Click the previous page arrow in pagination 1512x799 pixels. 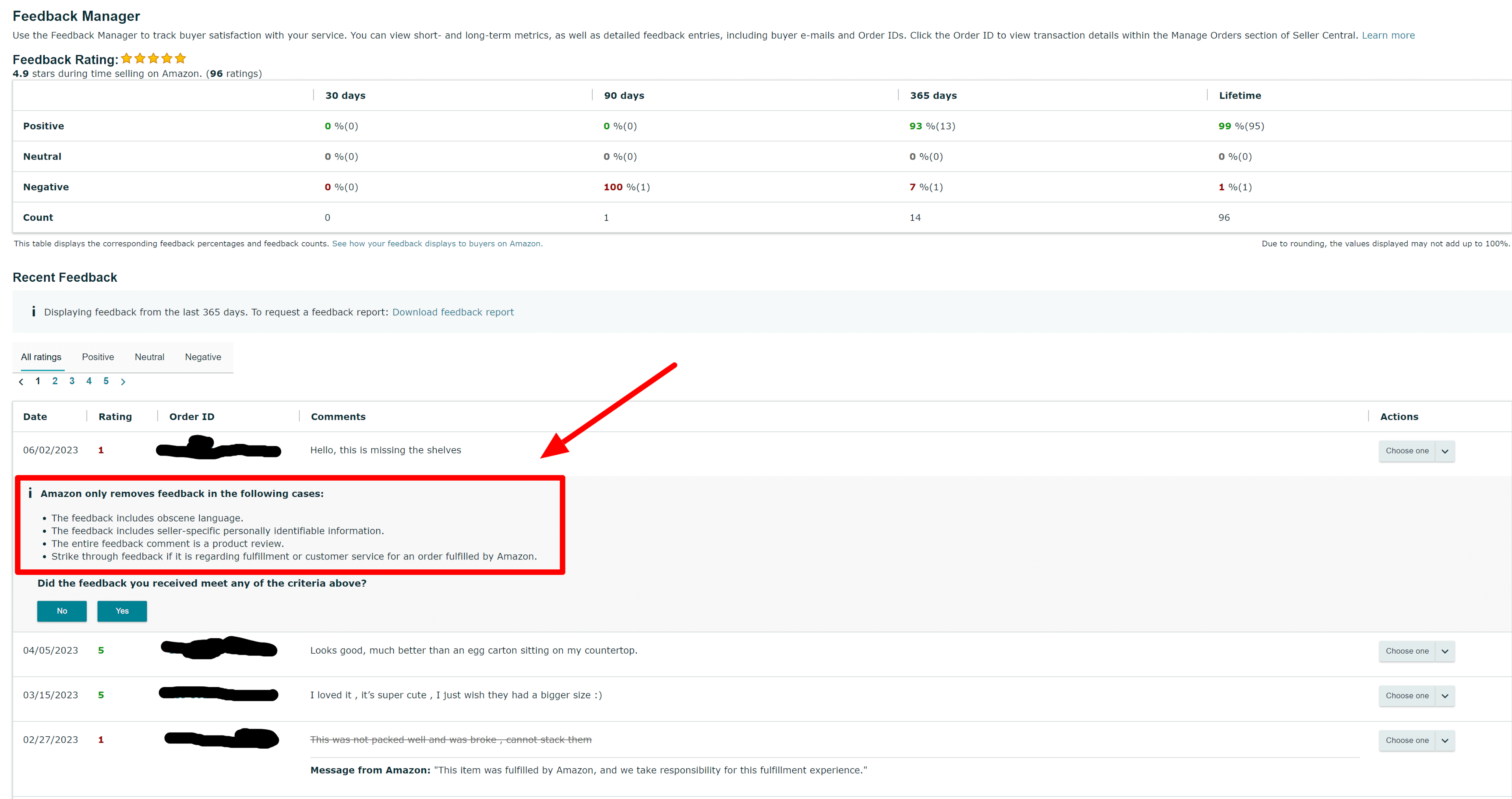coord(21,382)
